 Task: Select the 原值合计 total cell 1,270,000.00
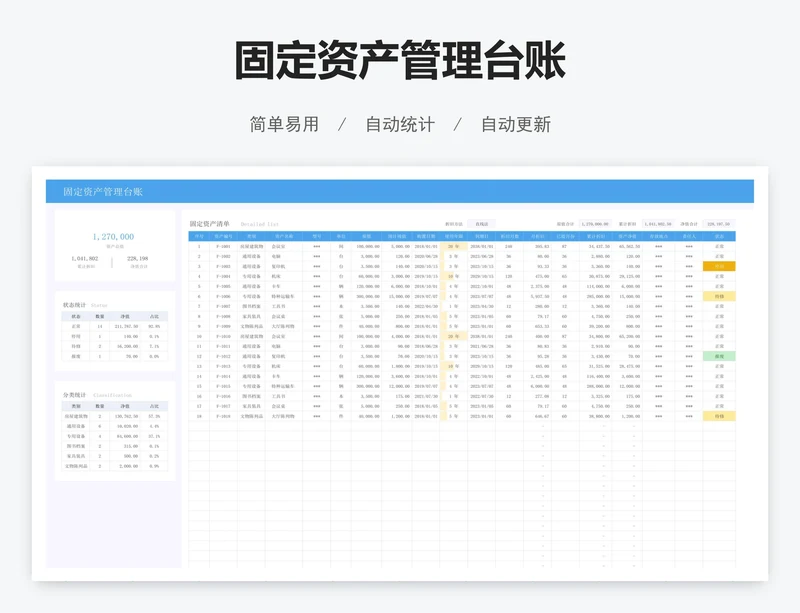[x=595, y=224]
